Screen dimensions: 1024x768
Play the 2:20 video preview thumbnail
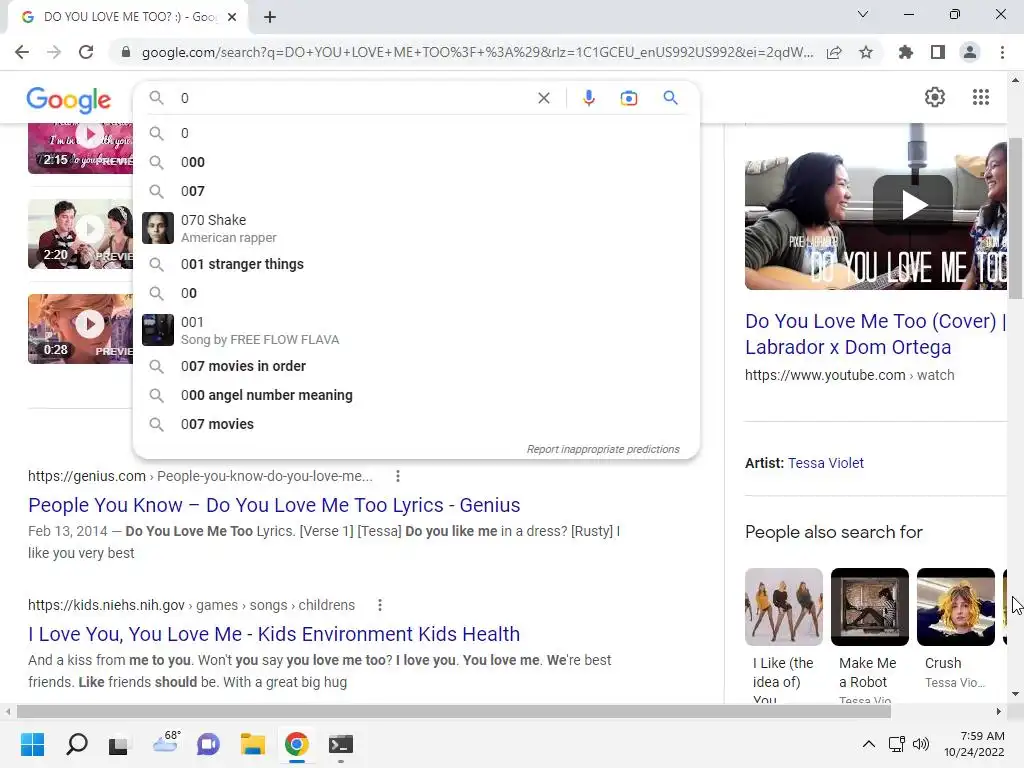(80, 234)
